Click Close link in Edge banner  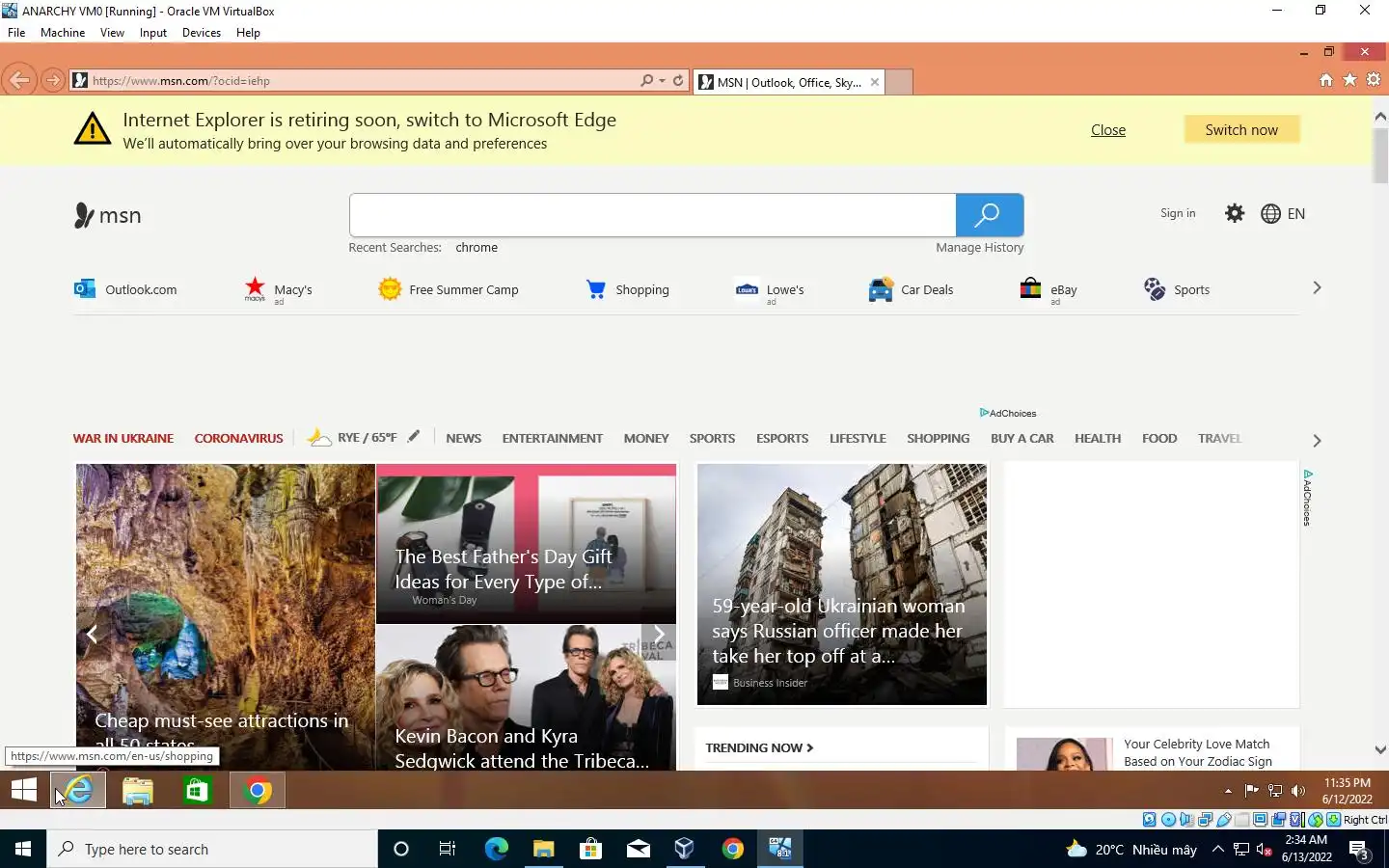[x=1108, y=130]
